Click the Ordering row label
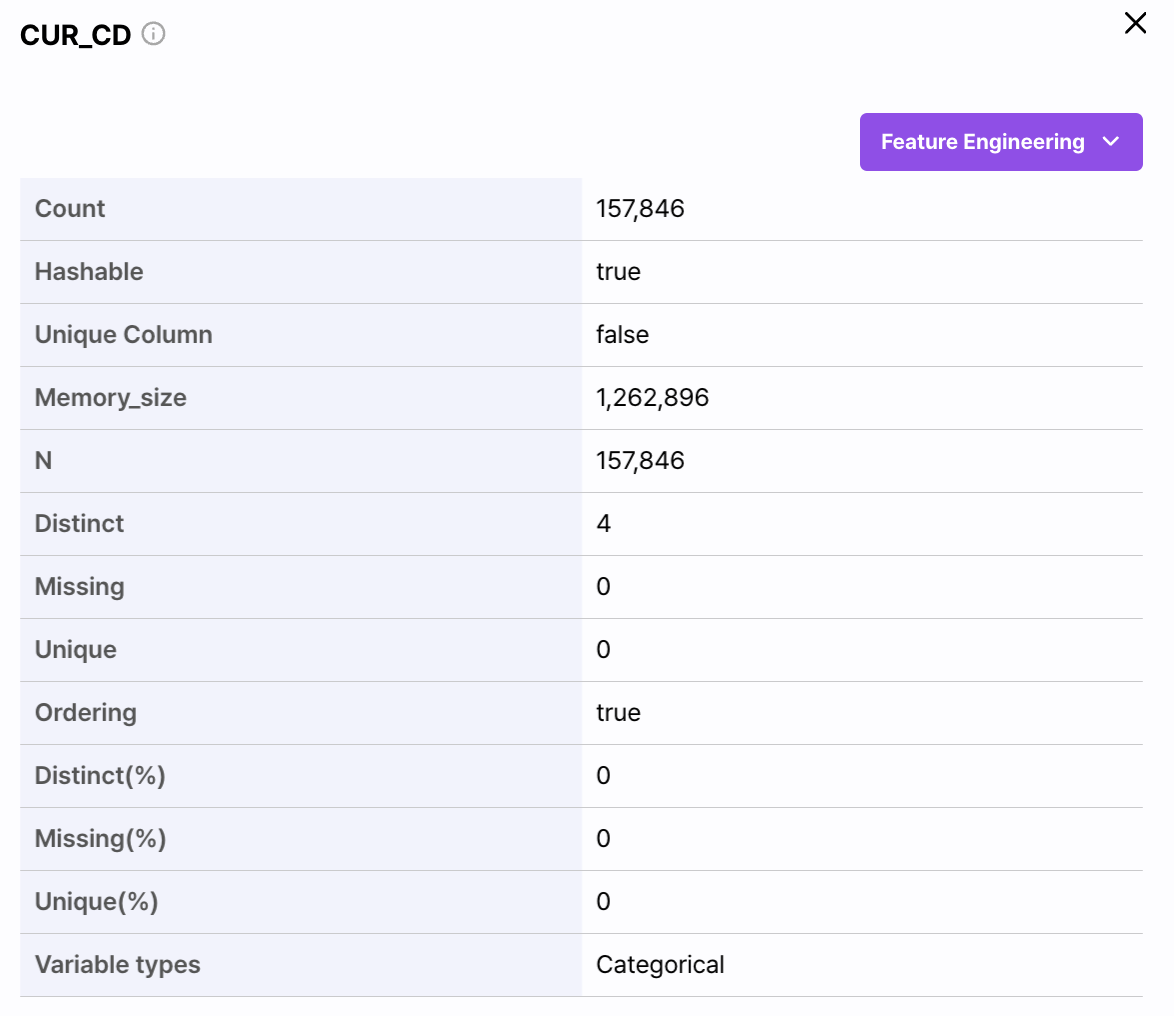This screenshot has width=1174, height=1016. coord(86,713)
